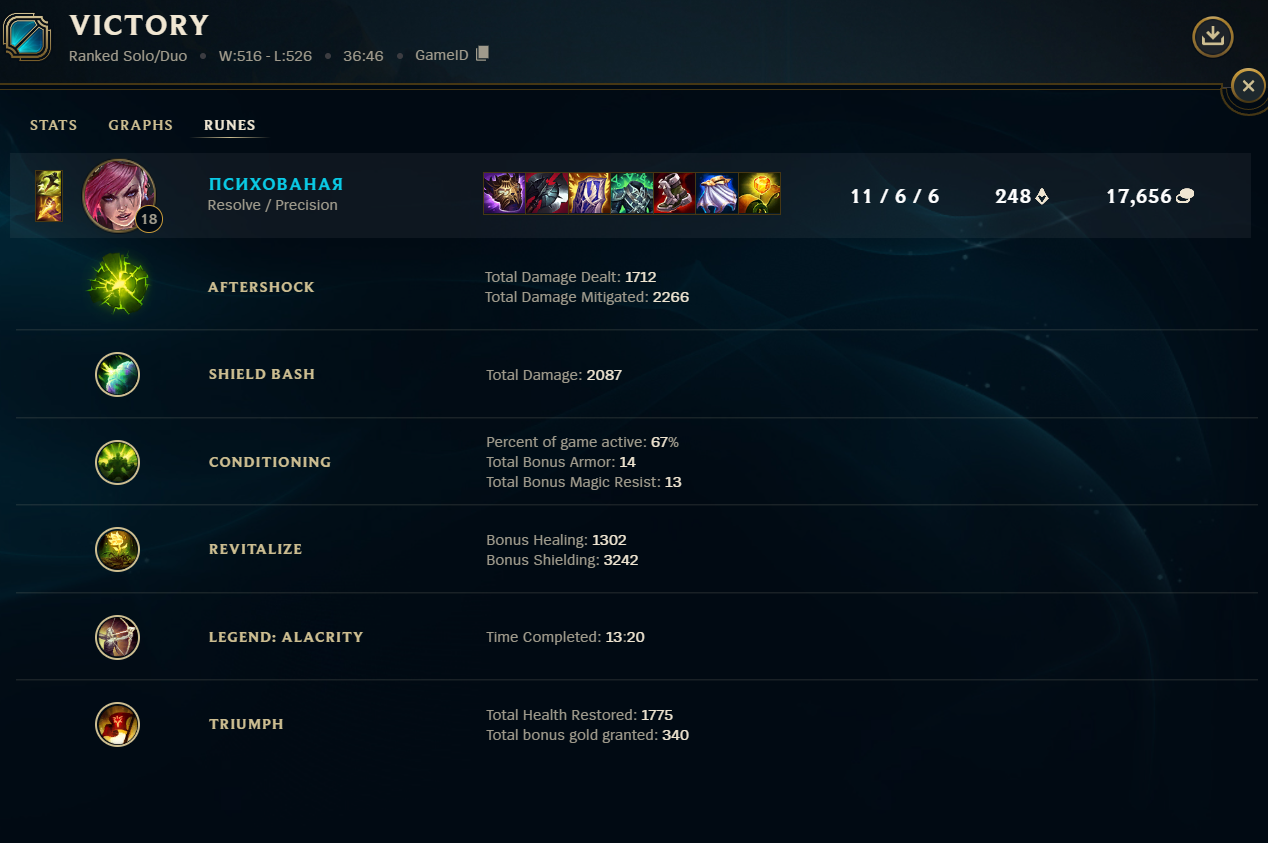Viewport: 1268px width, 843px height.
Task: Click the Conditioning rune icon
Action: pyautogui.click(x=117, y=462)
